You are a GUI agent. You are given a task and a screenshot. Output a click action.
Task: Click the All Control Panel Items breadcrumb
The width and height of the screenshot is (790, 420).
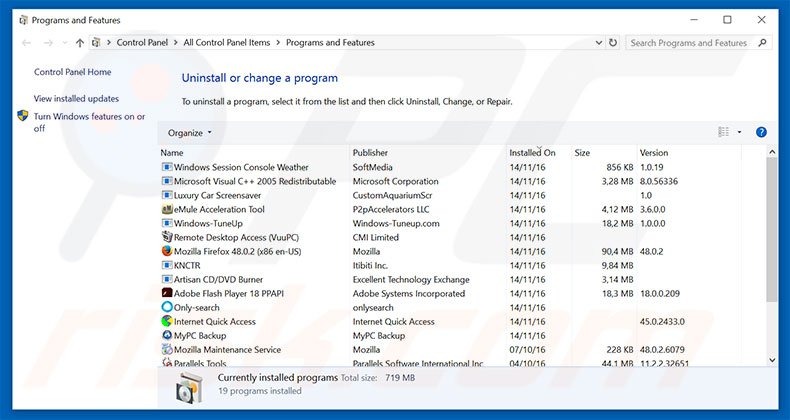click(x=227, y=43)
